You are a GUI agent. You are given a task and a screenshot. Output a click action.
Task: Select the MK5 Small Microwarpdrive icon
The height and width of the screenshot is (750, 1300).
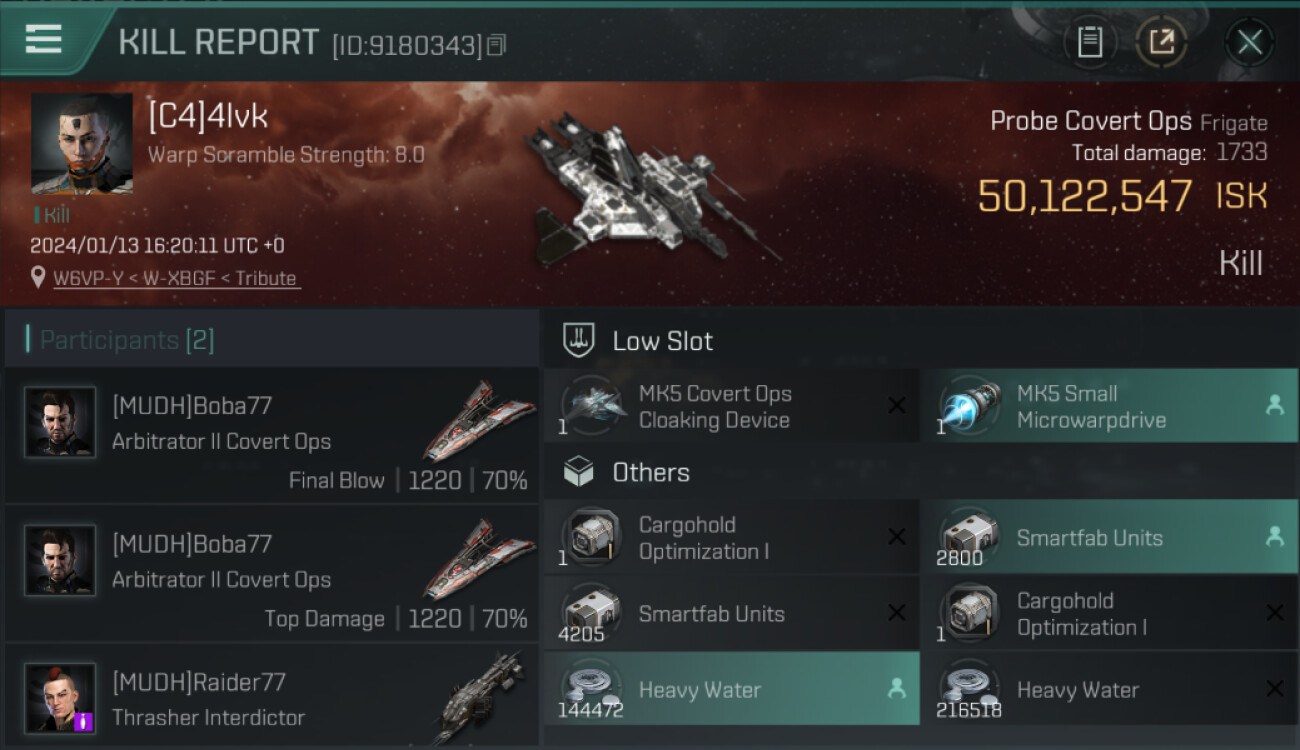(x=970, y=406)
